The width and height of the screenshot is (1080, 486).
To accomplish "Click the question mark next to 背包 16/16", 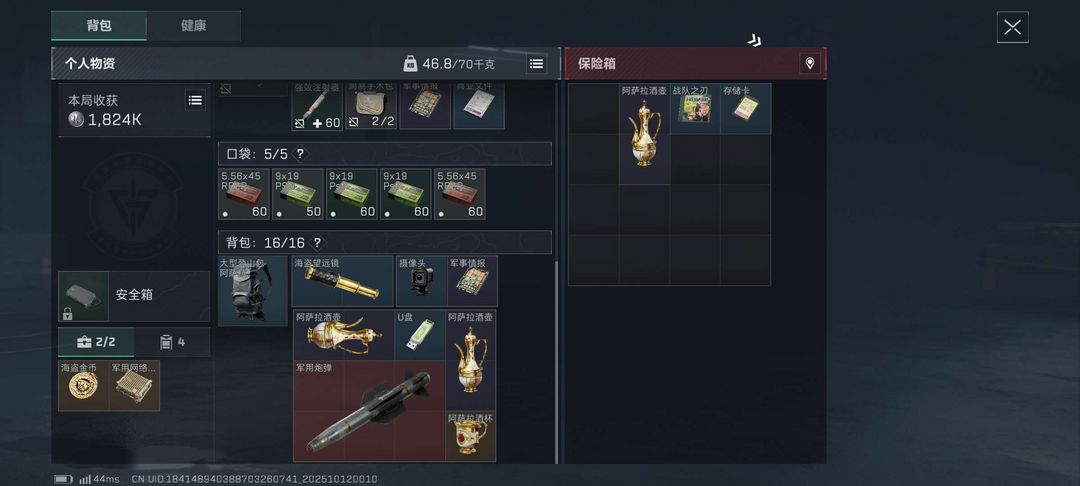I will tap(317, 242).
